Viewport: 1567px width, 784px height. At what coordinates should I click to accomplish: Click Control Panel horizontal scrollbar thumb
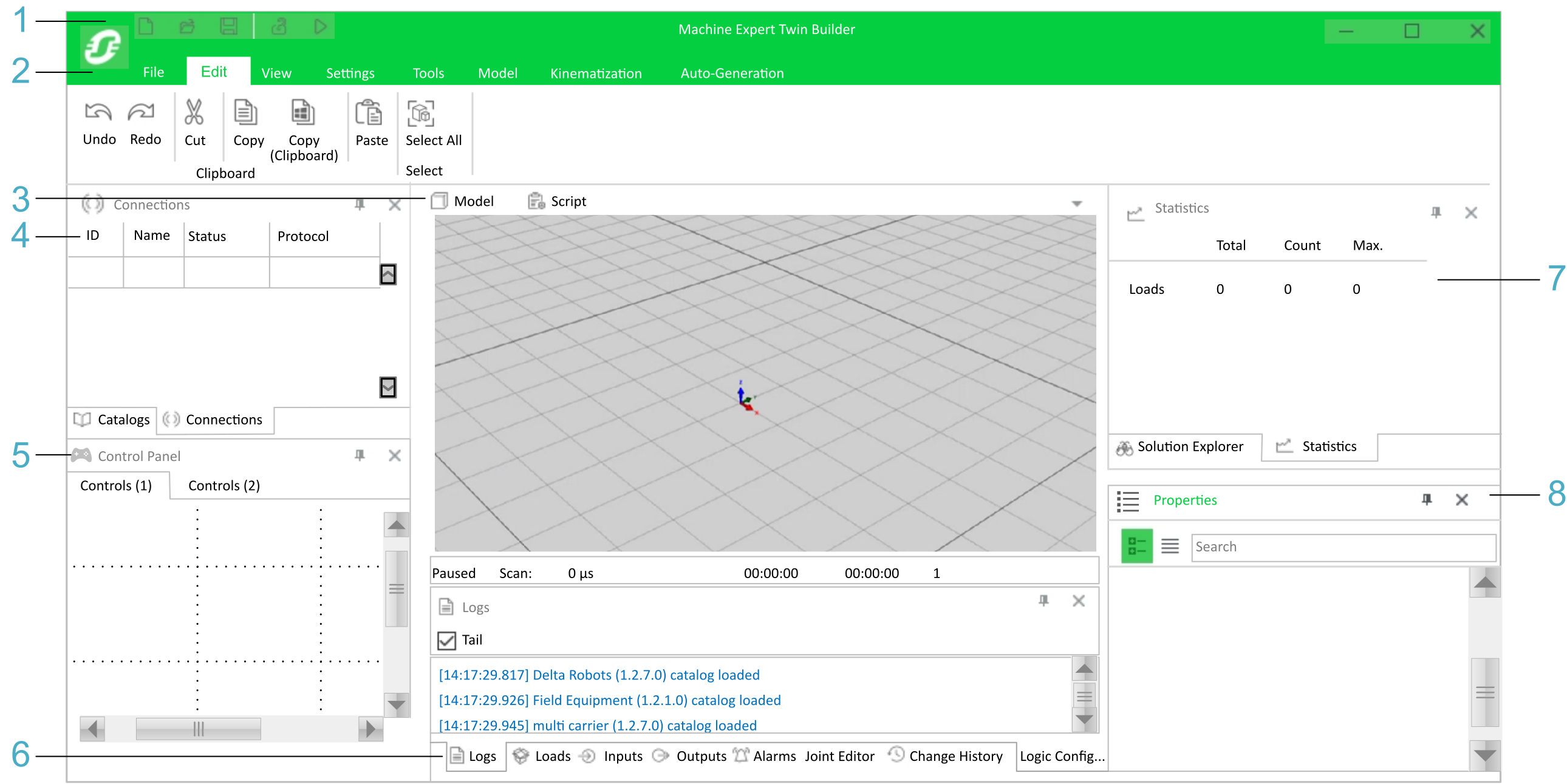[199, 729]
